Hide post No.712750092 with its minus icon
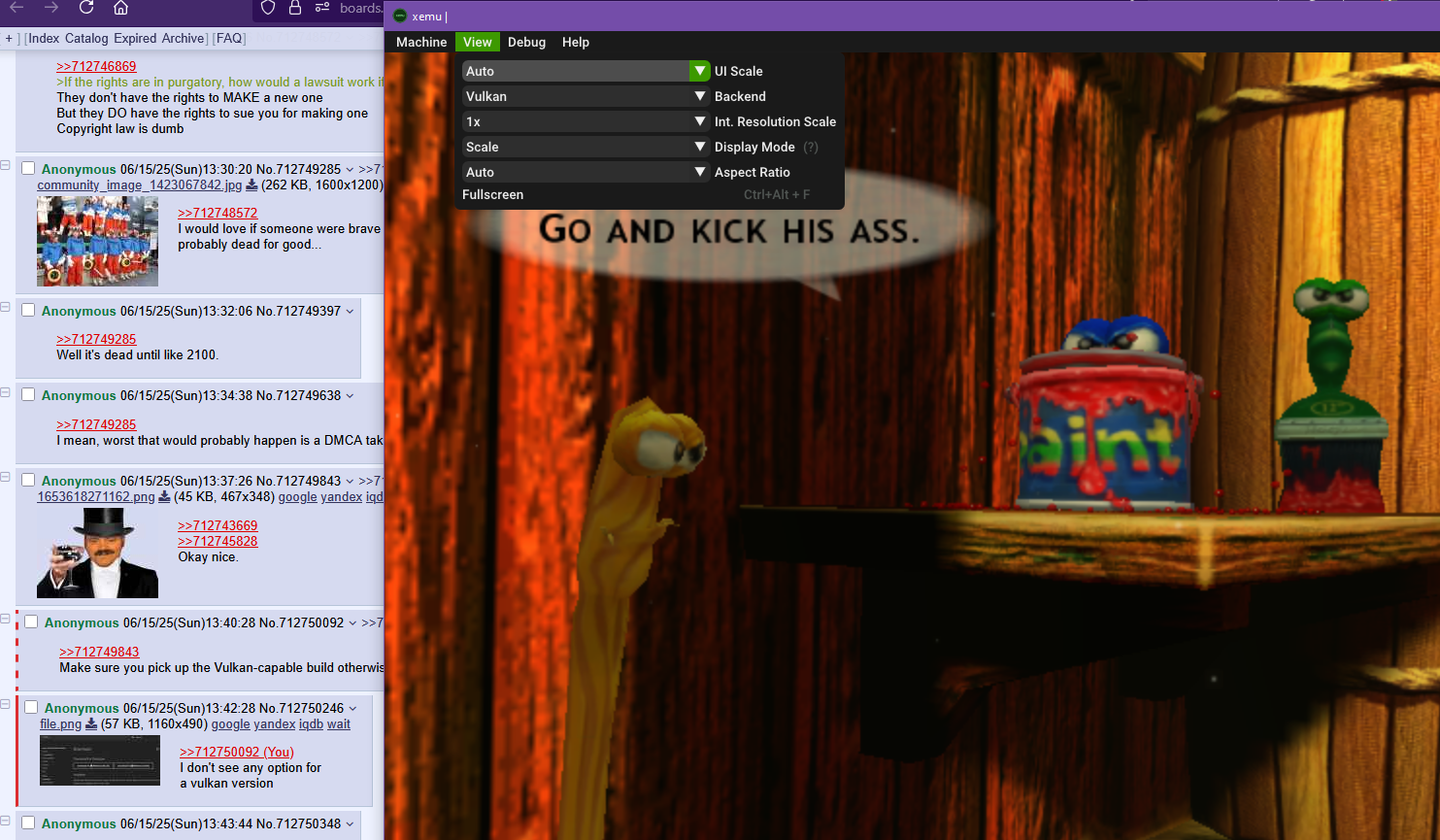This screenshot has width=1440, height=840. click(5, 620)
